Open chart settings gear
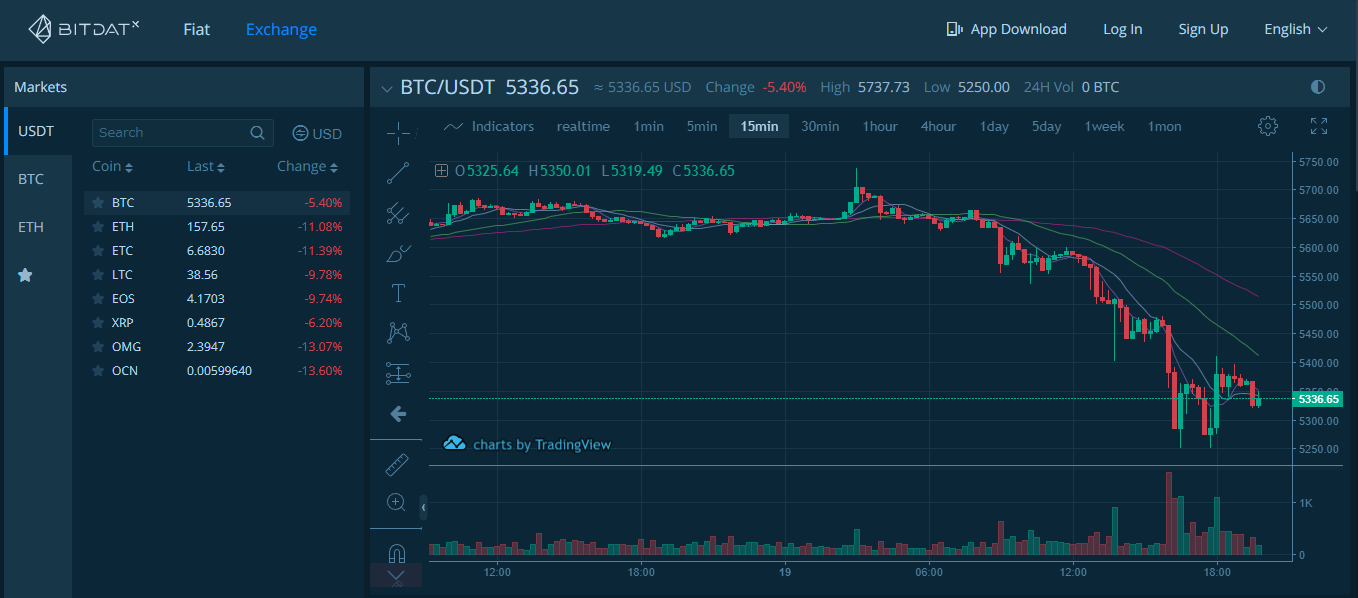The width and height of the screenshot is (1358, 598). [1268, 126]
